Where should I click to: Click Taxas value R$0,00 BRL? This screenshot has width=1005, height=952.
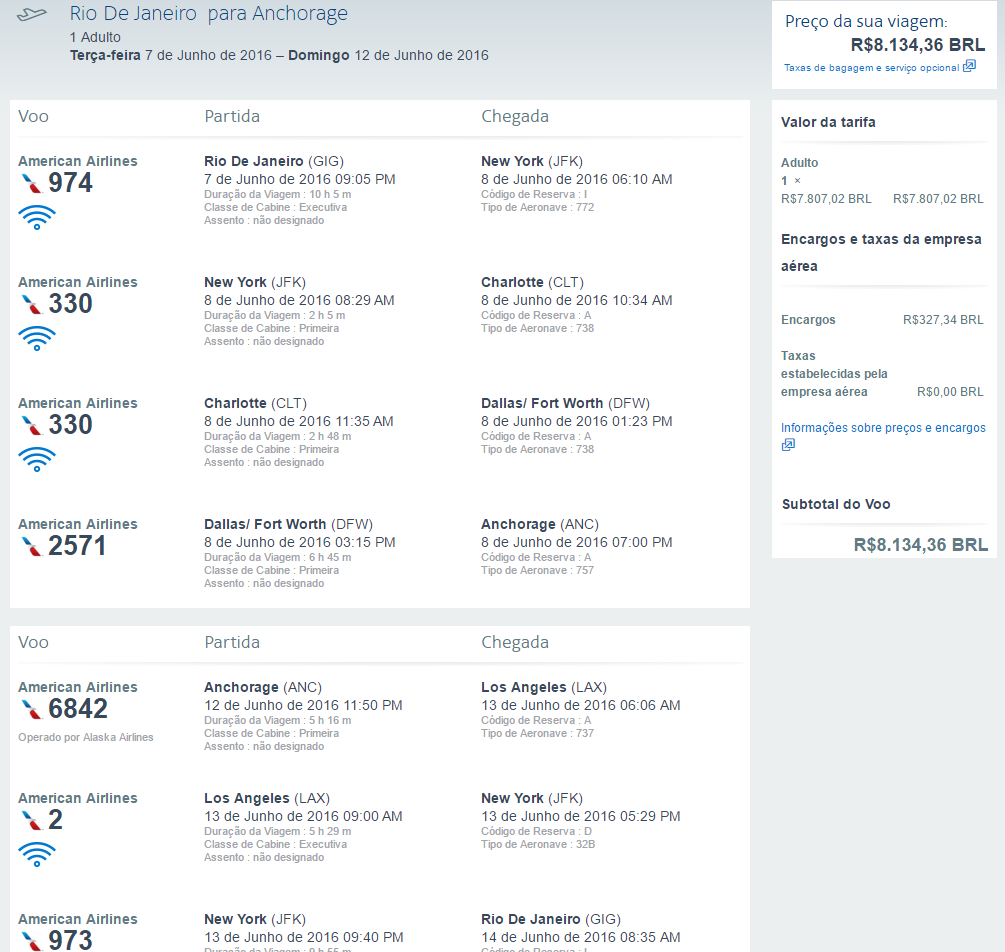tap(950, 392)
